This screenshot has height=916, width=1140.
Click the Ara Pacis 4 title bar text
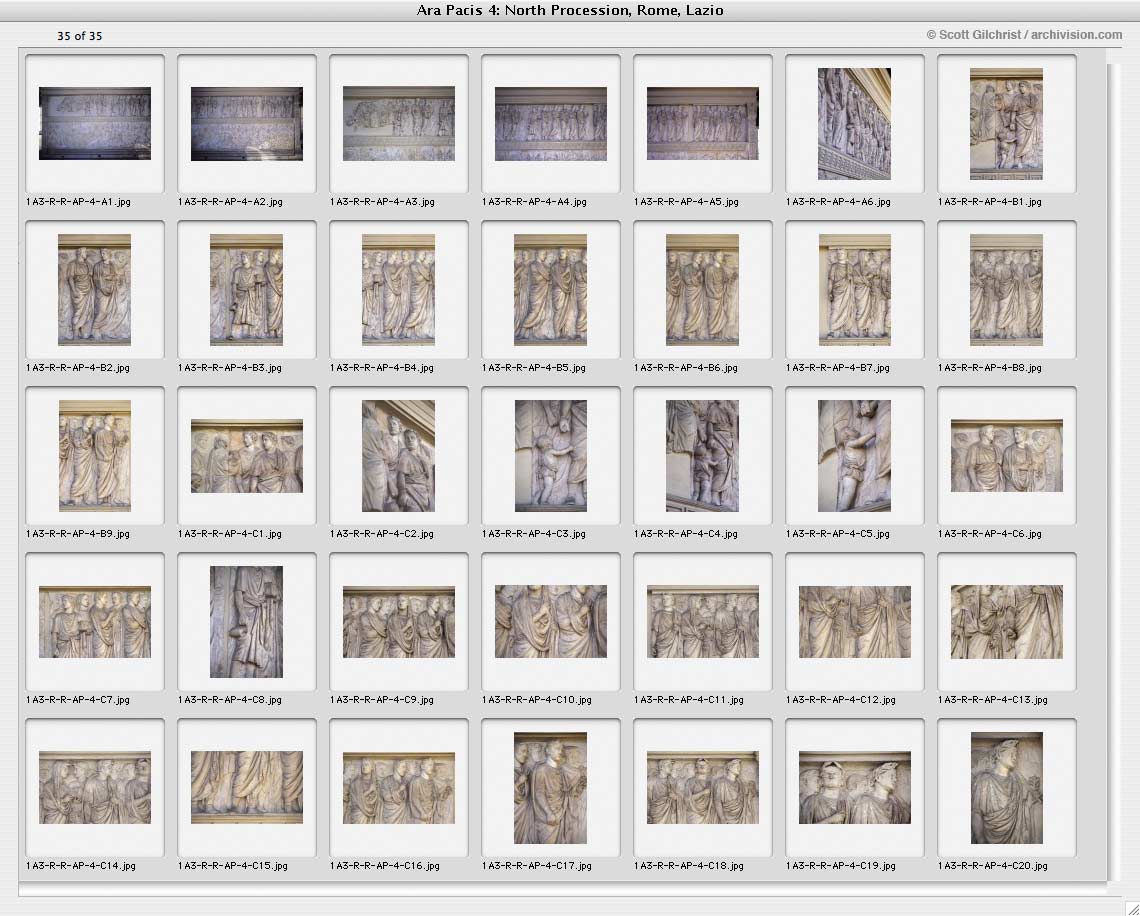pyautogui.click(x=570, y=10)
